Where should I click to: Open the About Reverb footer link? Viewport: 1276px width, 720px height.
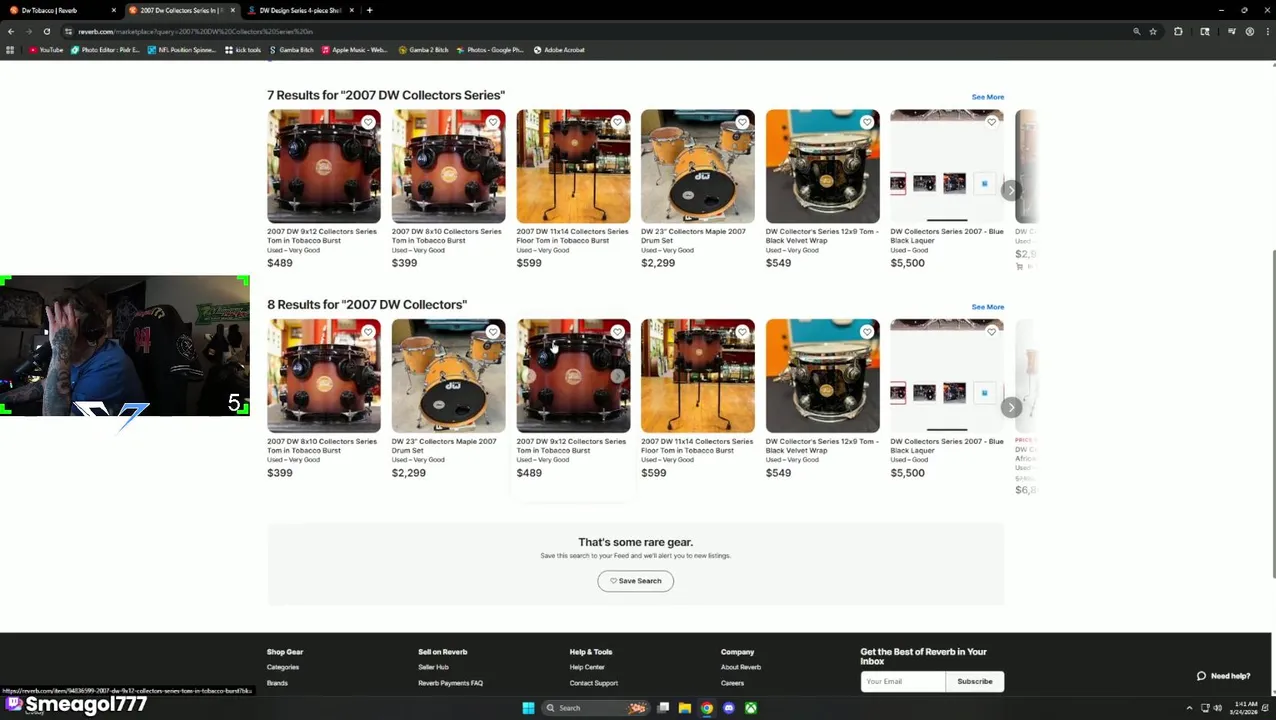coord(741,667)
